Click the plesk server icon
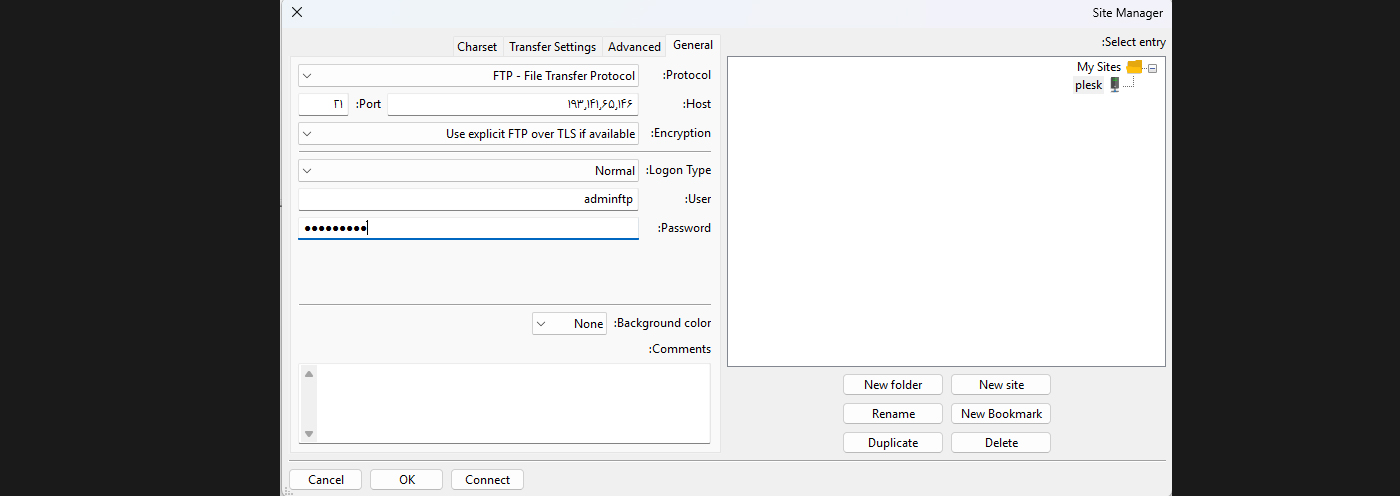 pos(1114,85)
